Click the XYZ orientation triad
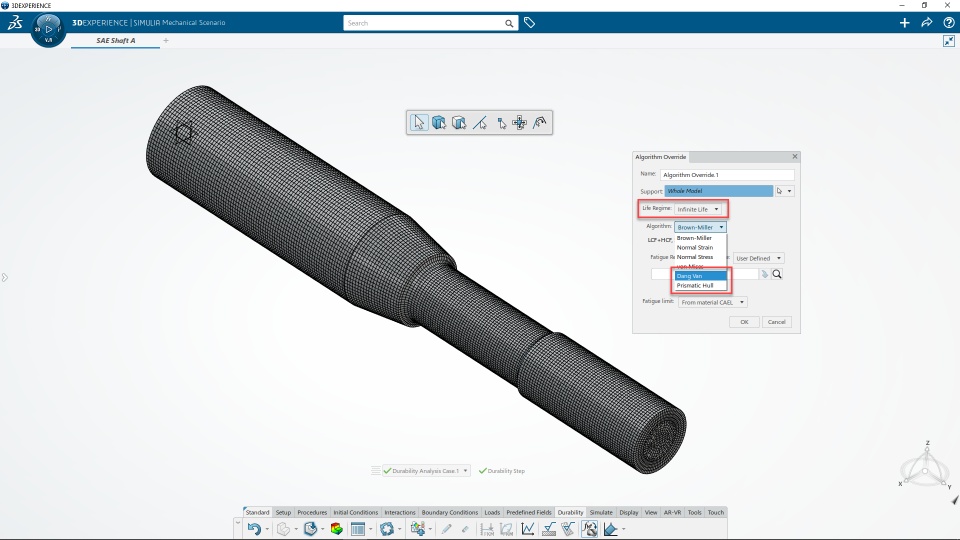Image resolution: width=960 pixels, height=540 pixels. click(x=927, y=465)
